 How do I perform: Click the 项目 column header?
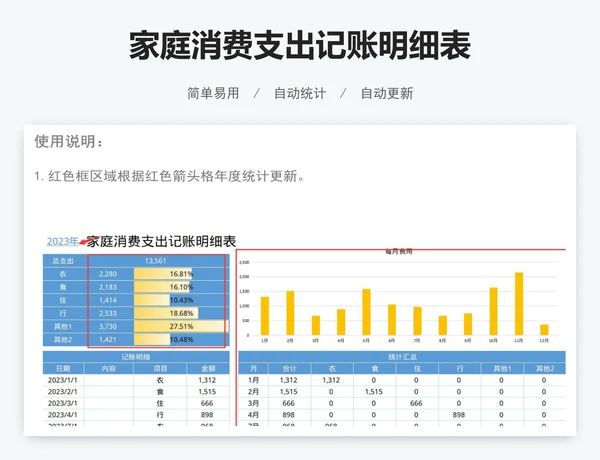160,369
